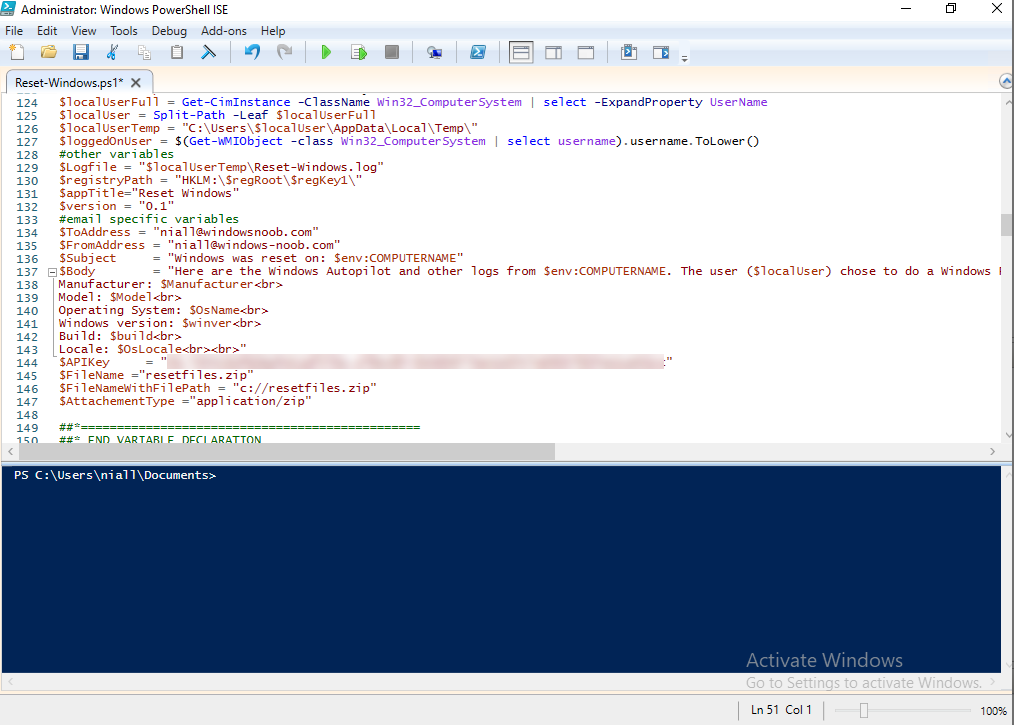
Task: Show the command add-on pane
Action: click(x=661, y=52)
